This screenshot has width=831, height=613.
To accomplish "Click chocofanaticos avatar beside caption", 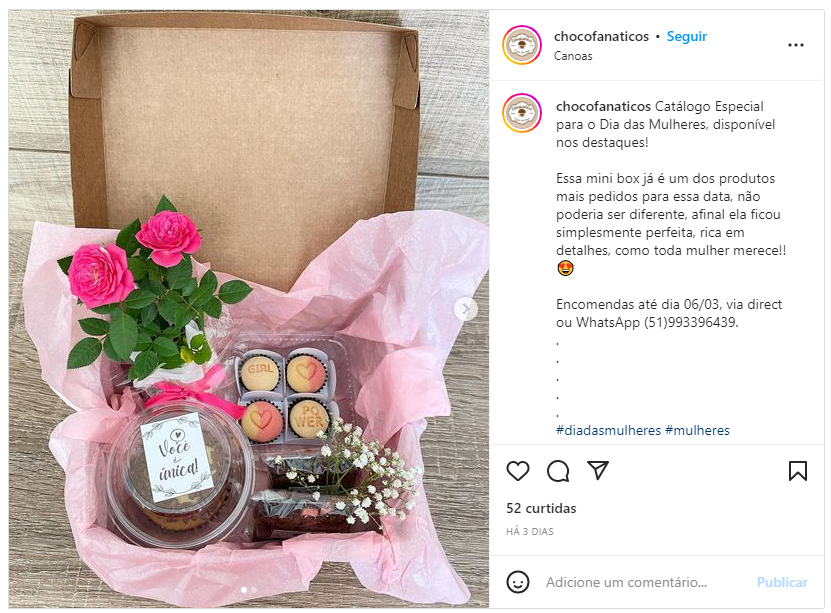I will tap(522, 113).
